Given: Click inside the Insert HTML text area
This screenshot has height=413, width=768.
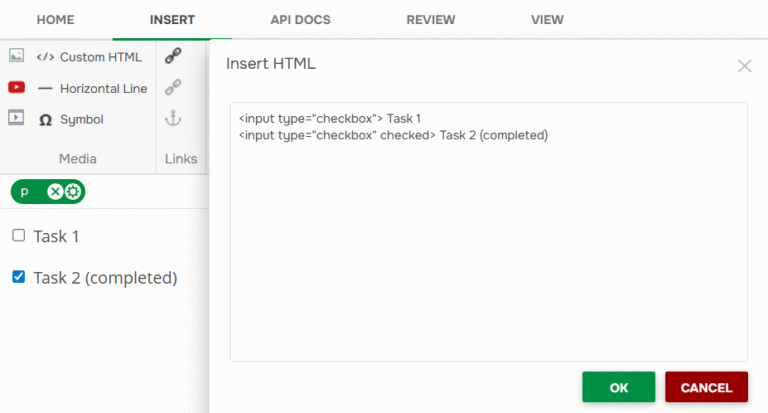Looking at the screenshot, I should click(489, 232).
